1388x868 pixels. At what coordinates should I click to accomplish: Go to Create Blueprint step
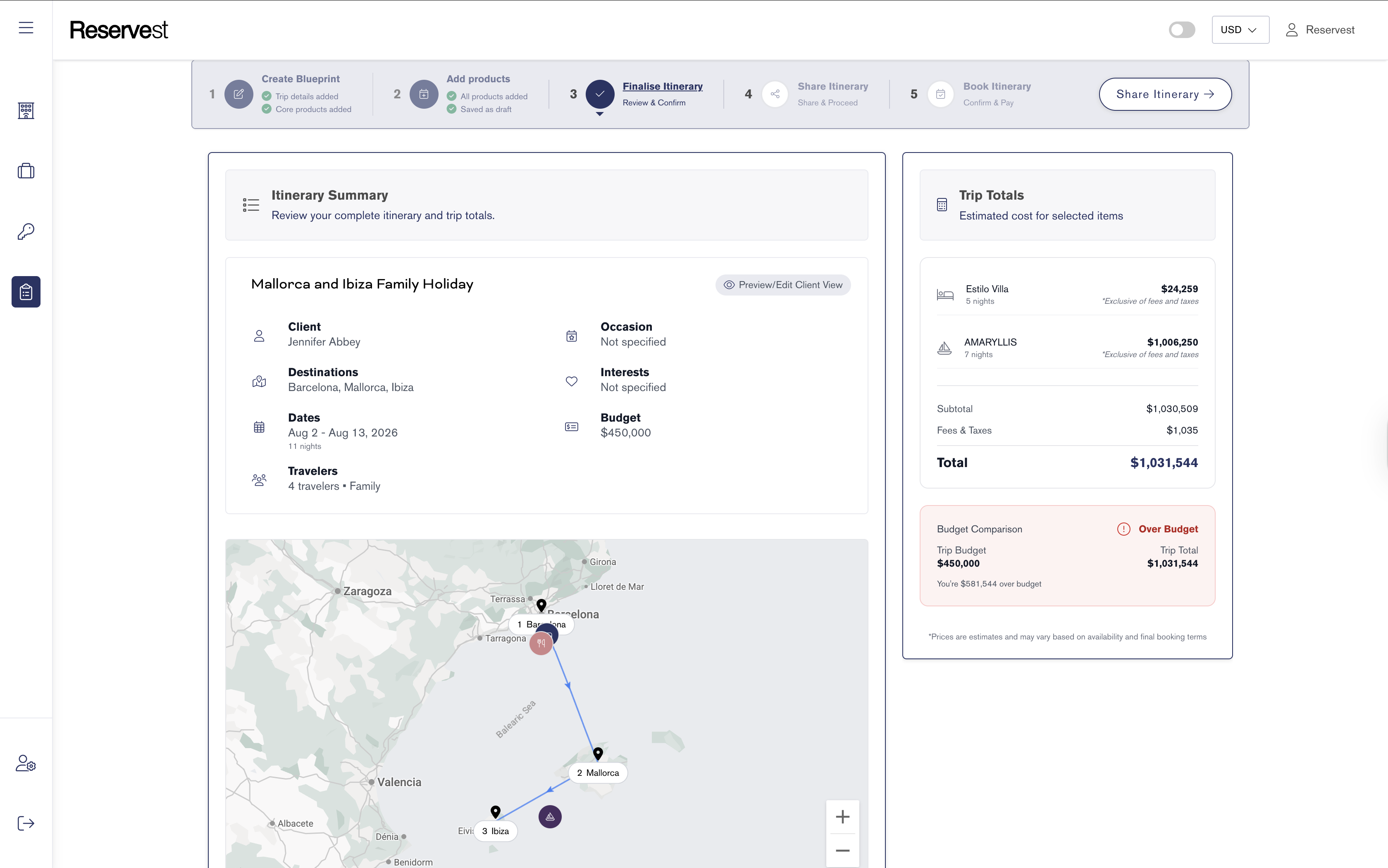(300, 79)
